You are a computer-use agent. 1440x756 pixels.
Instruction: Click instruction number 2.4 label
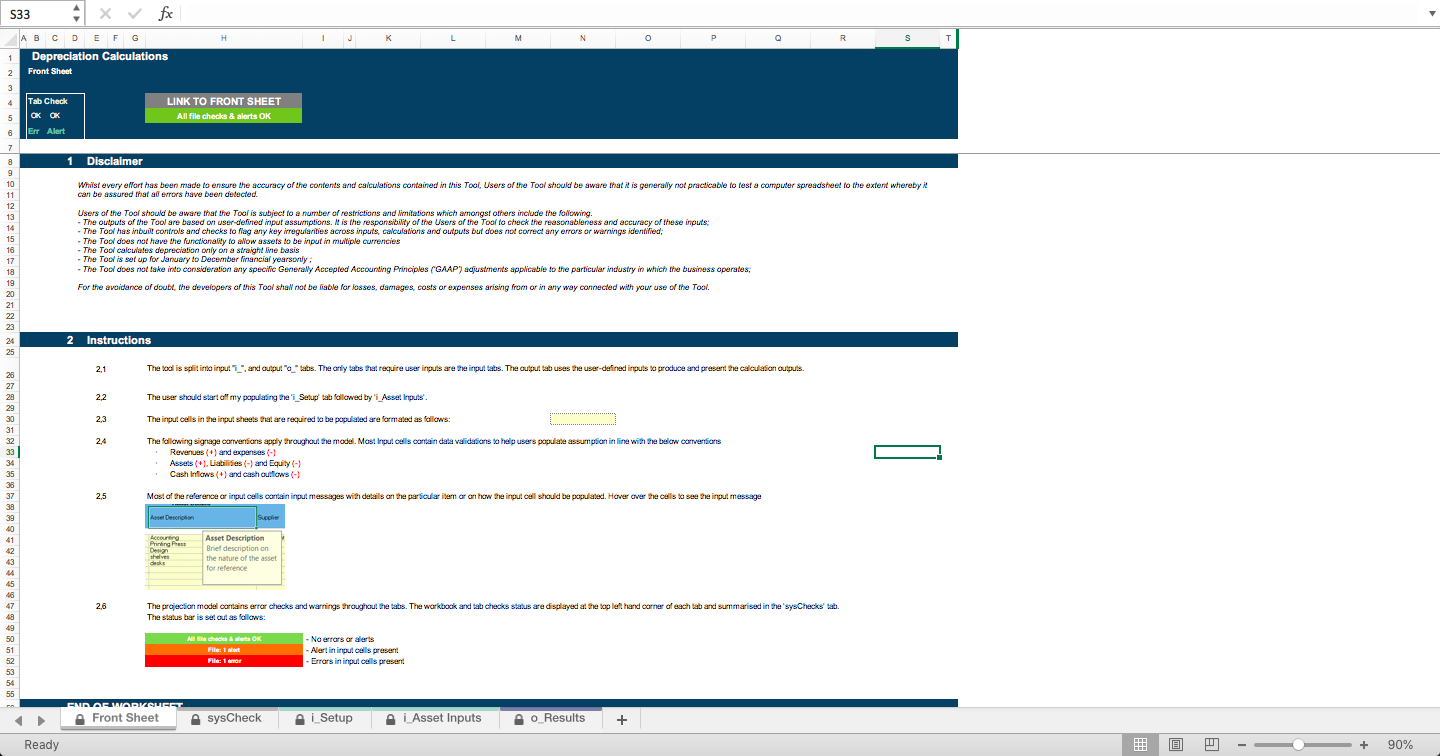tap(101, 441)
